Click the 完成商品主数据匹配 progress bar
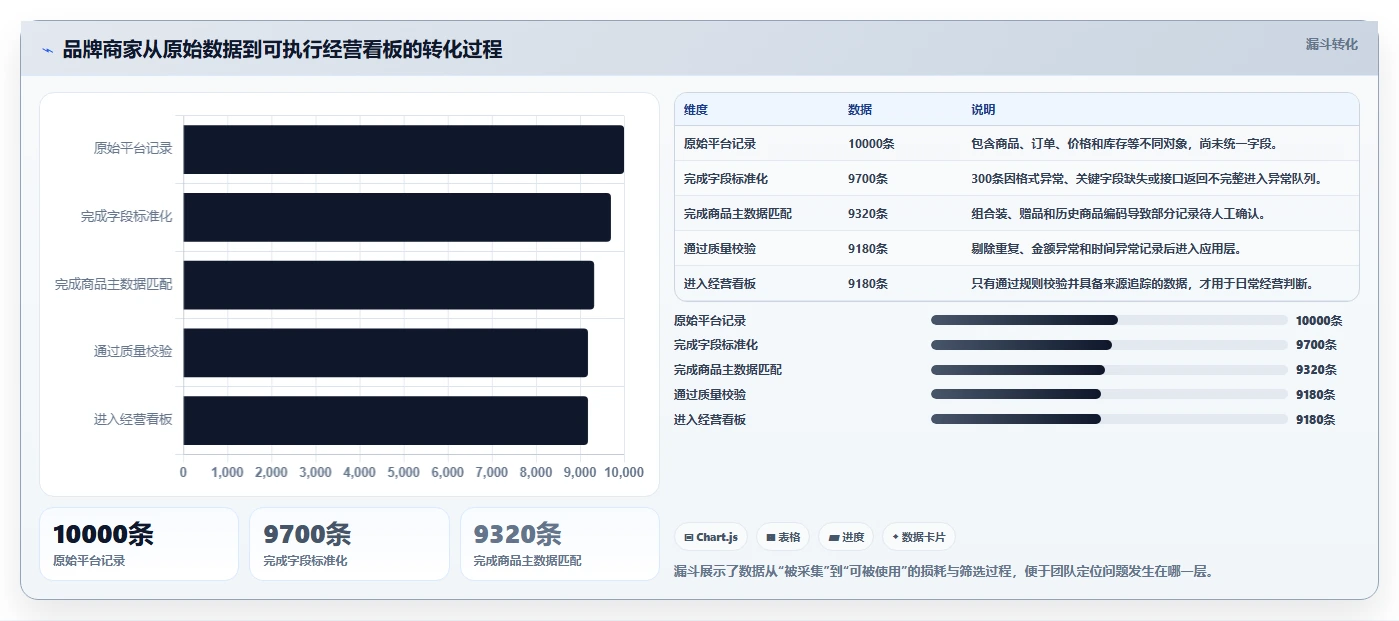The width and height of the screenshot is (1399, 621). (1109, 370)
